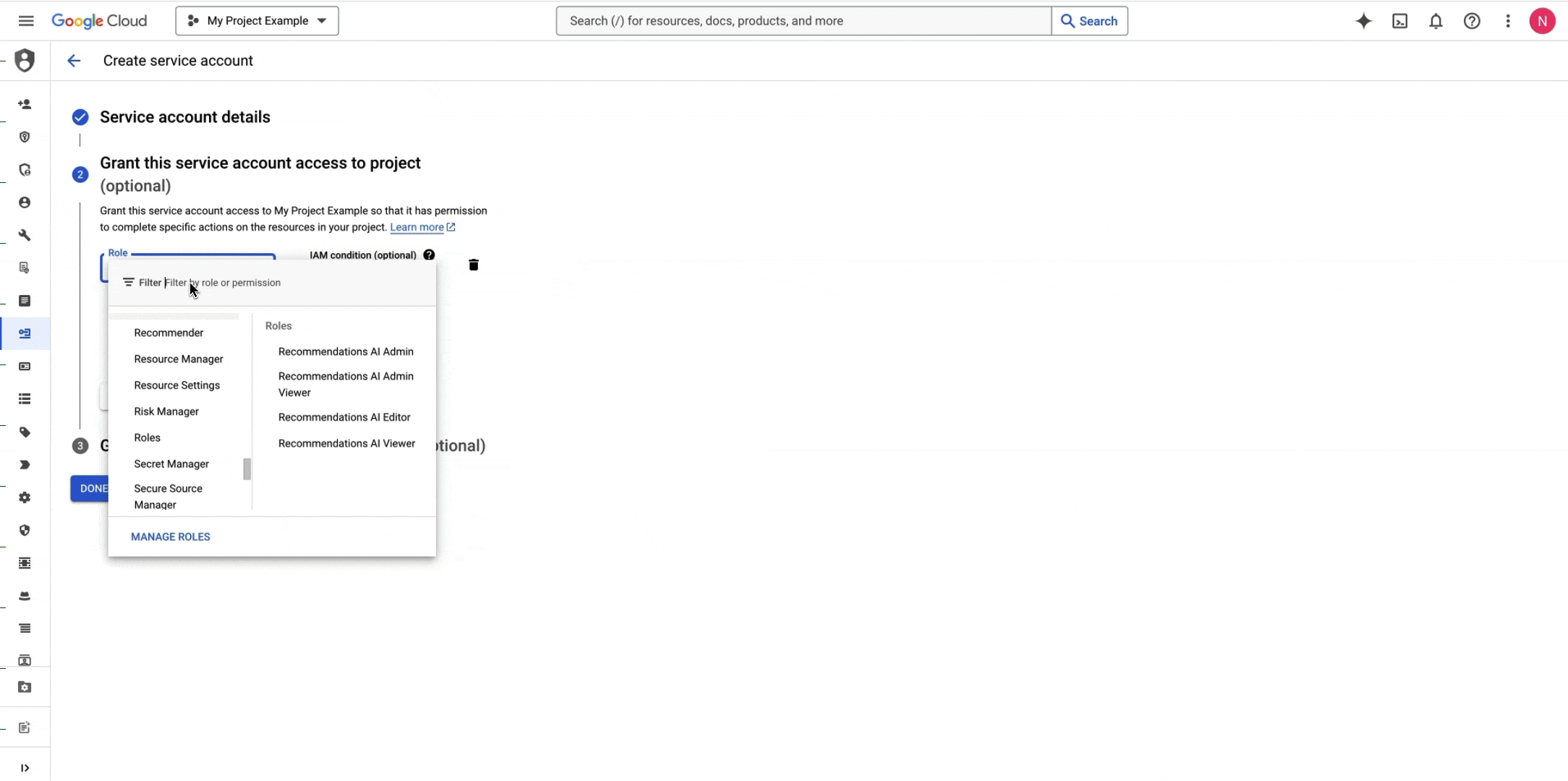
Task: Choose Recommendations AI Editor role
Action: coord(344,417)
